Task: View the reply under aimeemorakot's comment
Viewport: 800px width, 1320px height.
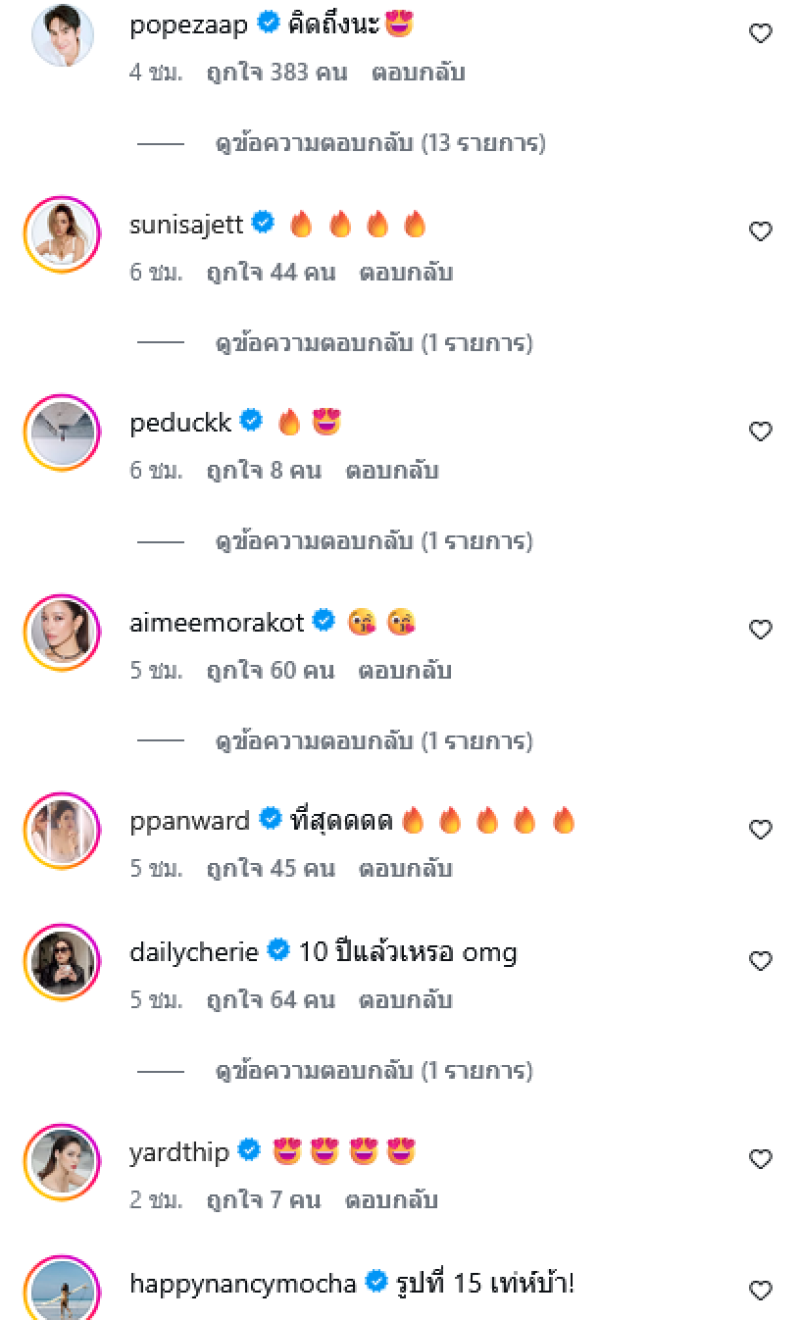Action: (374, 742)
